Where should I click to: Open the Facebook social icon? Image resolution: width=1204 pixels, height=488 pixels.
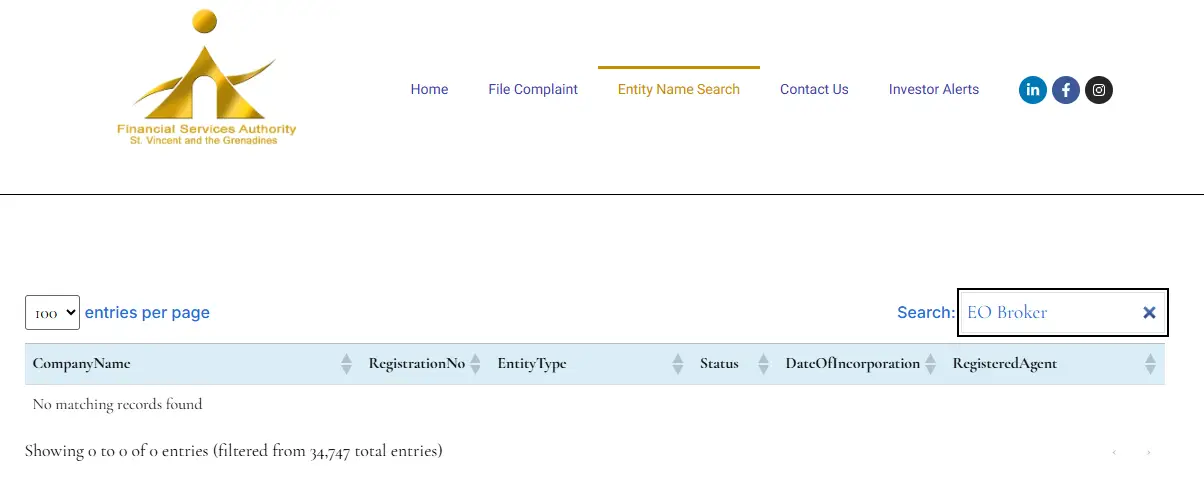[x=1066, y=90]
